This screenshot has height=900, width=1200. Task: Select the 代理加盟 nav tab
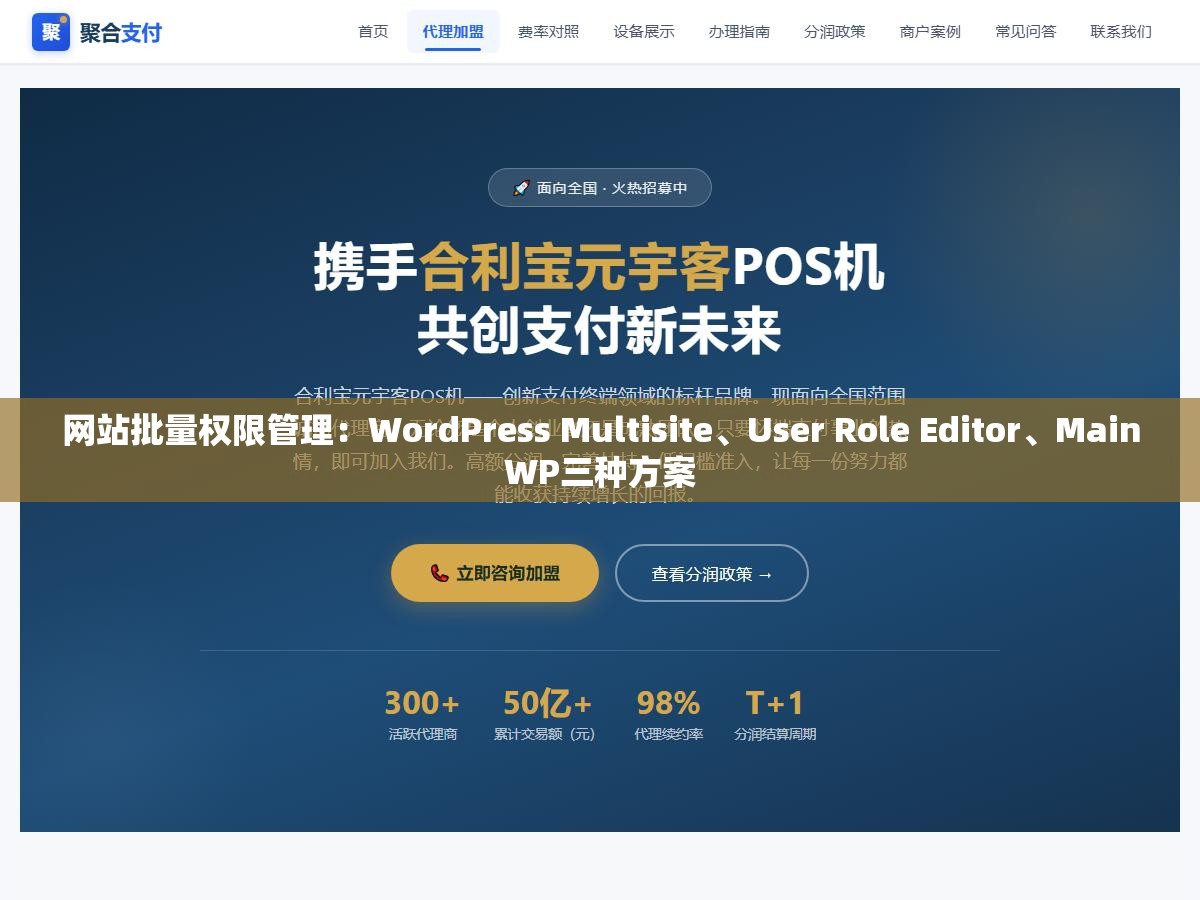tap(453, 32)
